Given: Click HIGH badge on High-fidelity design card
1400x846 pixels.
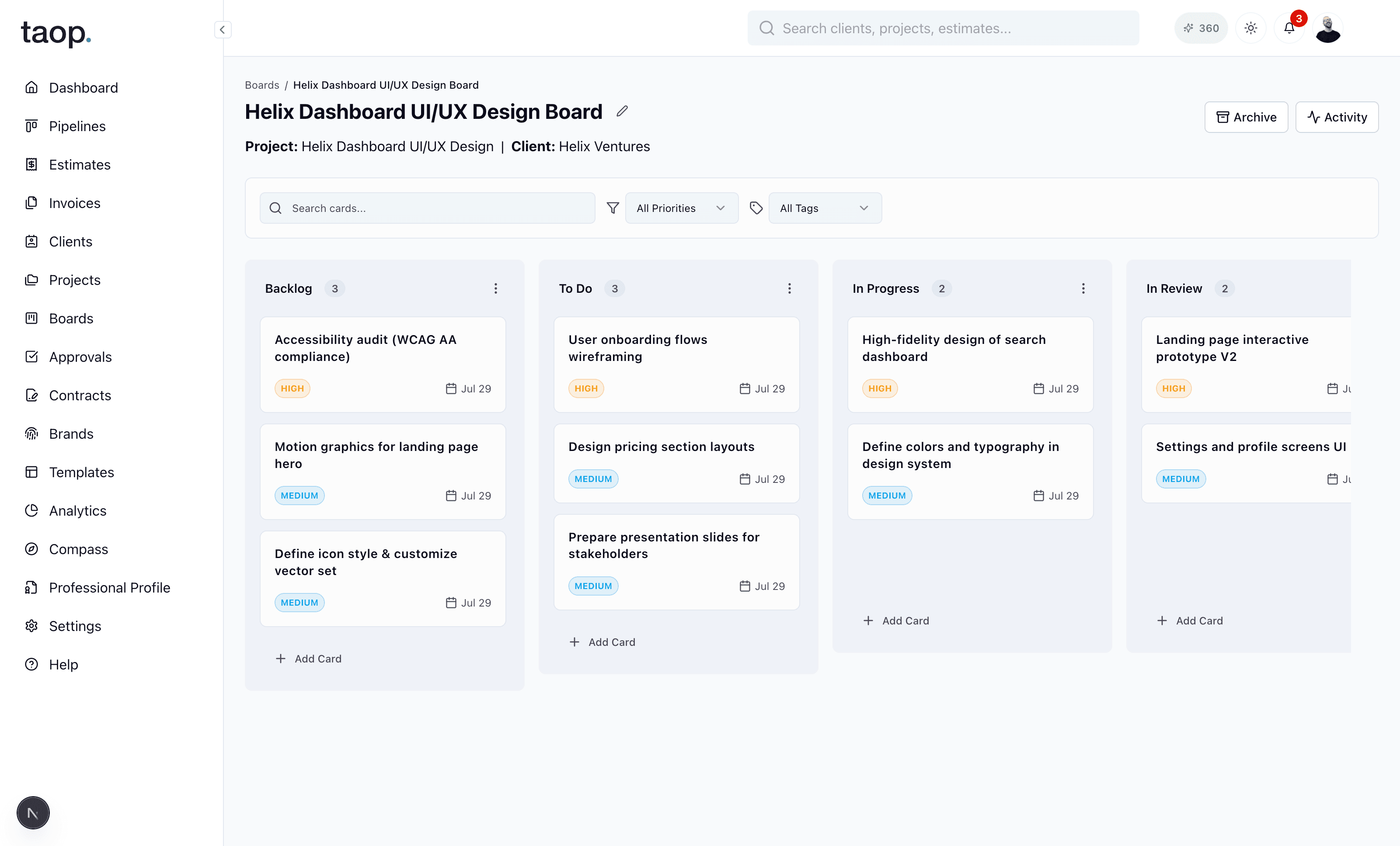Looking at the screenshot, I should click(x=880, y=388).
